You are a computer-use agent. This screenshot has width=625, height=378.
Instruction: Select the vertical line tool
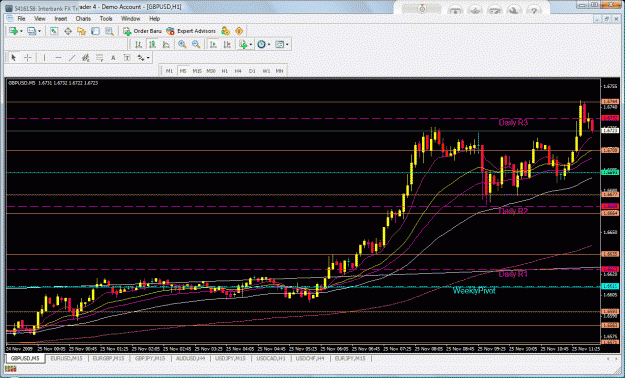[44, 58]
